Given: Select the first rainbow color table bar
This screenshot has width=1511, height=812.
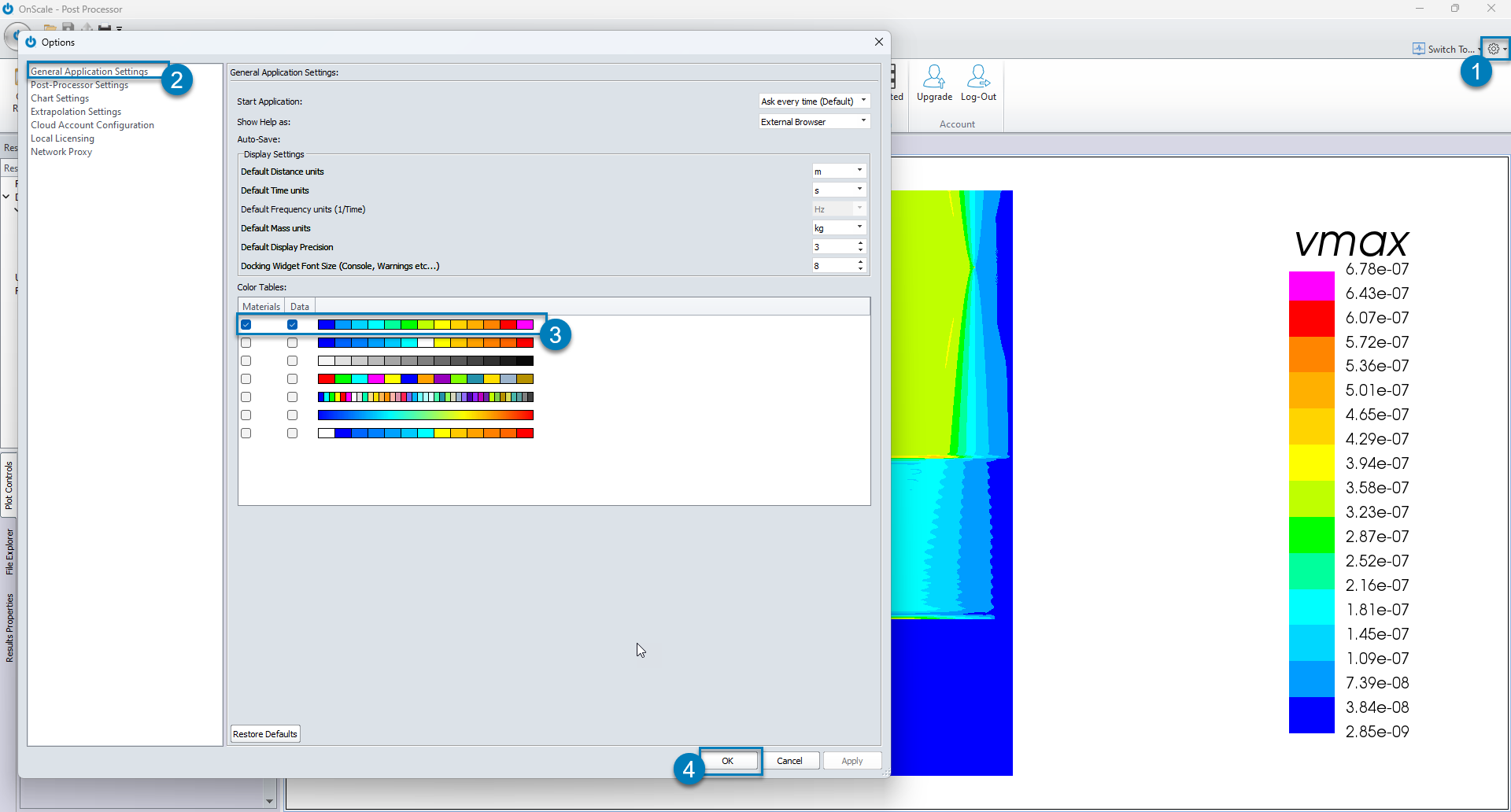Looking at the screenshot, I should (x=426, y=324).
